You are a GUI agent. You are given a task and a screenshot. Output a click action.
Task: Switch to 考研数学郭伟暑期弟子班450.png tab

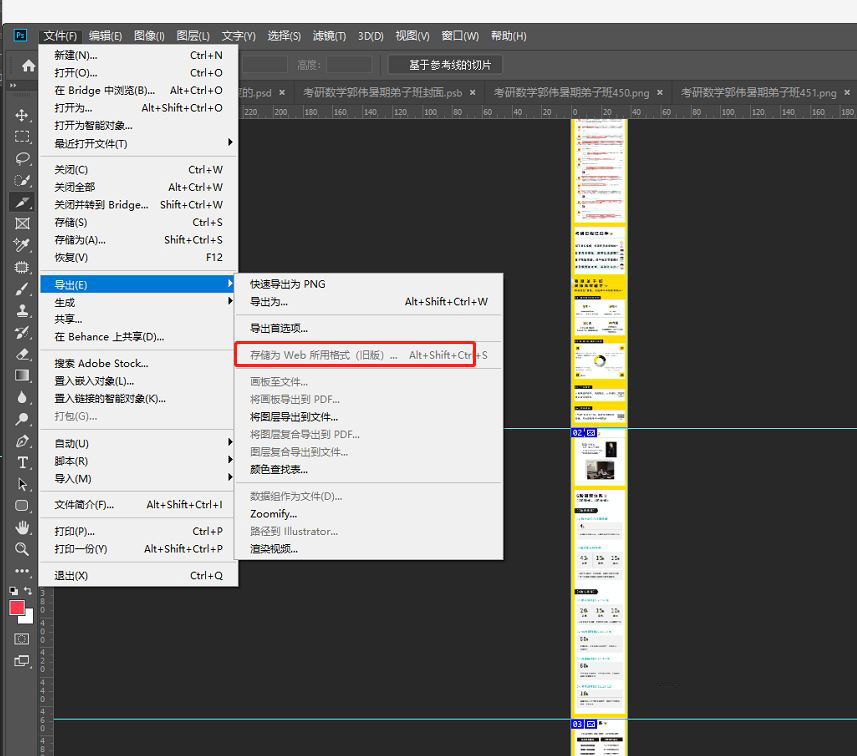571,93
